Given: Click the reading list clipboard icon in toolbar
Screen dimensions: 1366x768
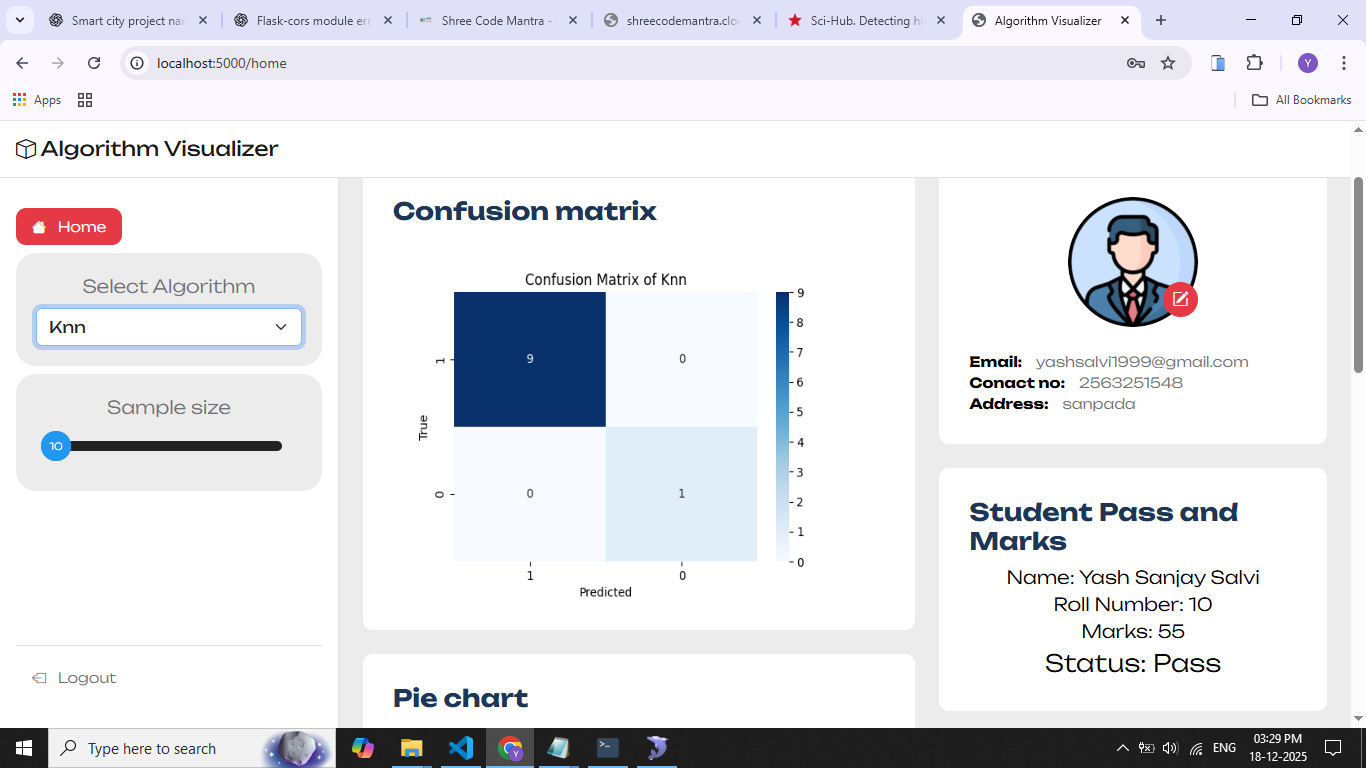Looking at the screenshot, I should 1217,62.
